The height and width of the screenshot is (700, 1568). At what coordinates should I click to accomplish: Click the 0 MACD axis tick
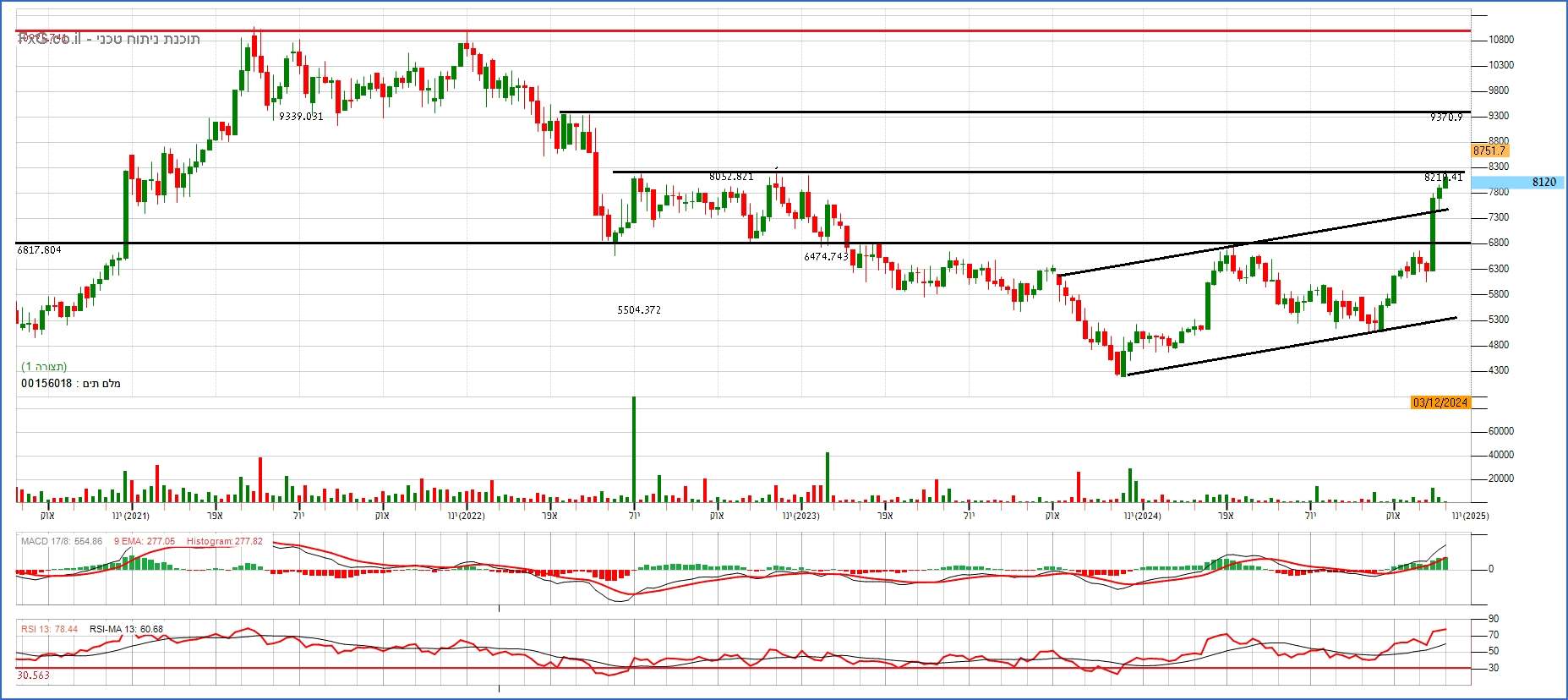[x=1490, y=569]
